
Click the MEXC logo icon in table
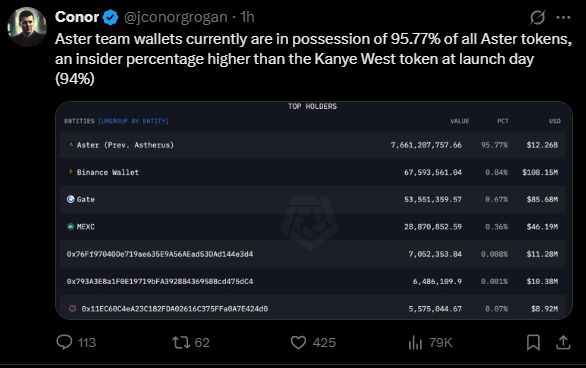point(70,226)
